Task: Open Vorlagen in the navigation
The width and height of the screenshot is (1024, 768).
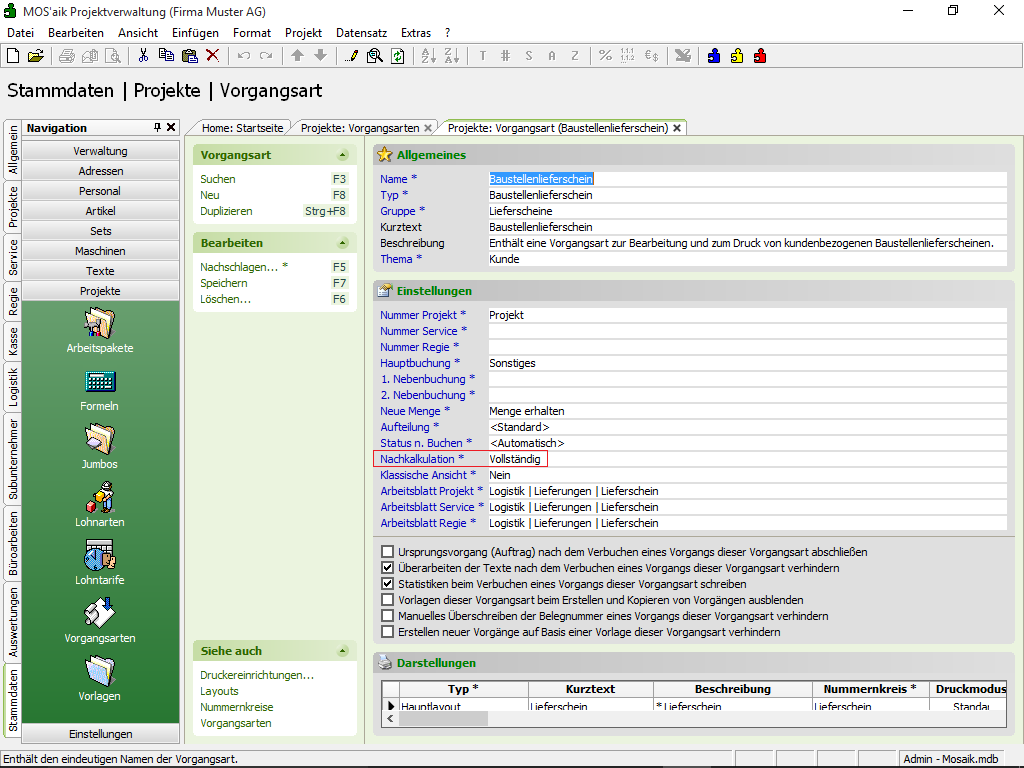Action: 100,679
